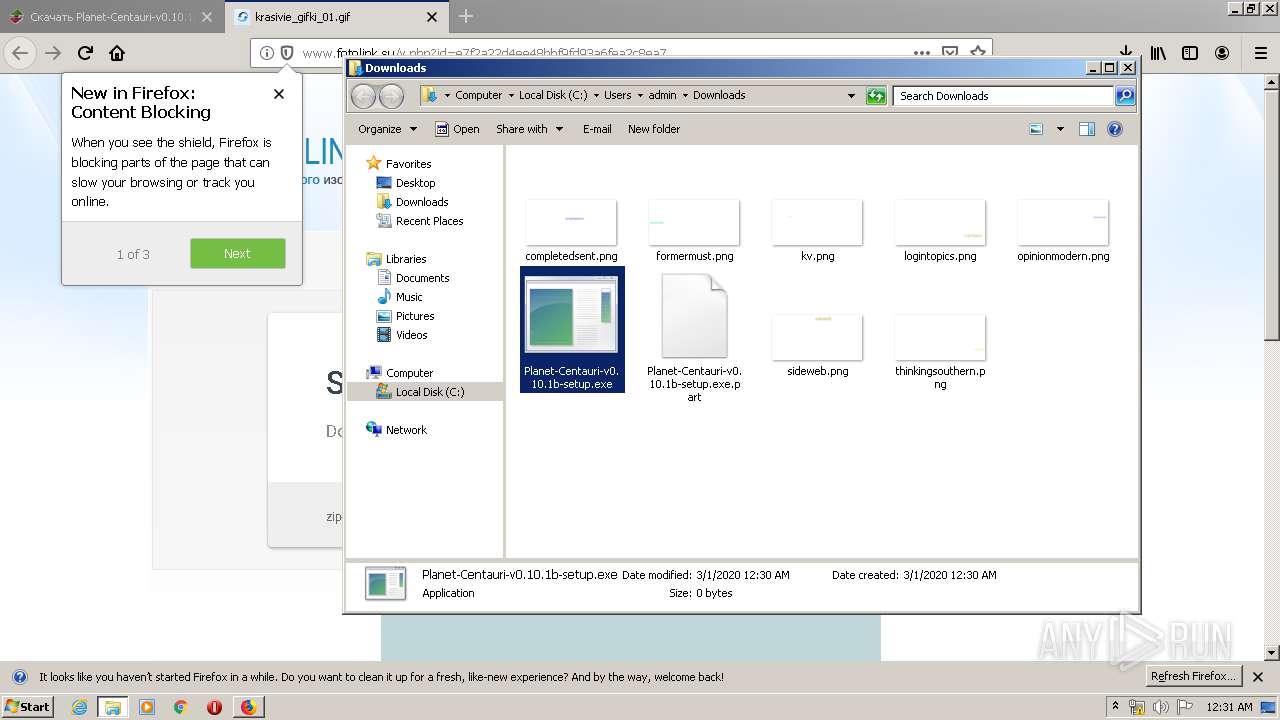Close Content Blocking tip popup
The image size is (1280, 720).
(x=279, y=94)
